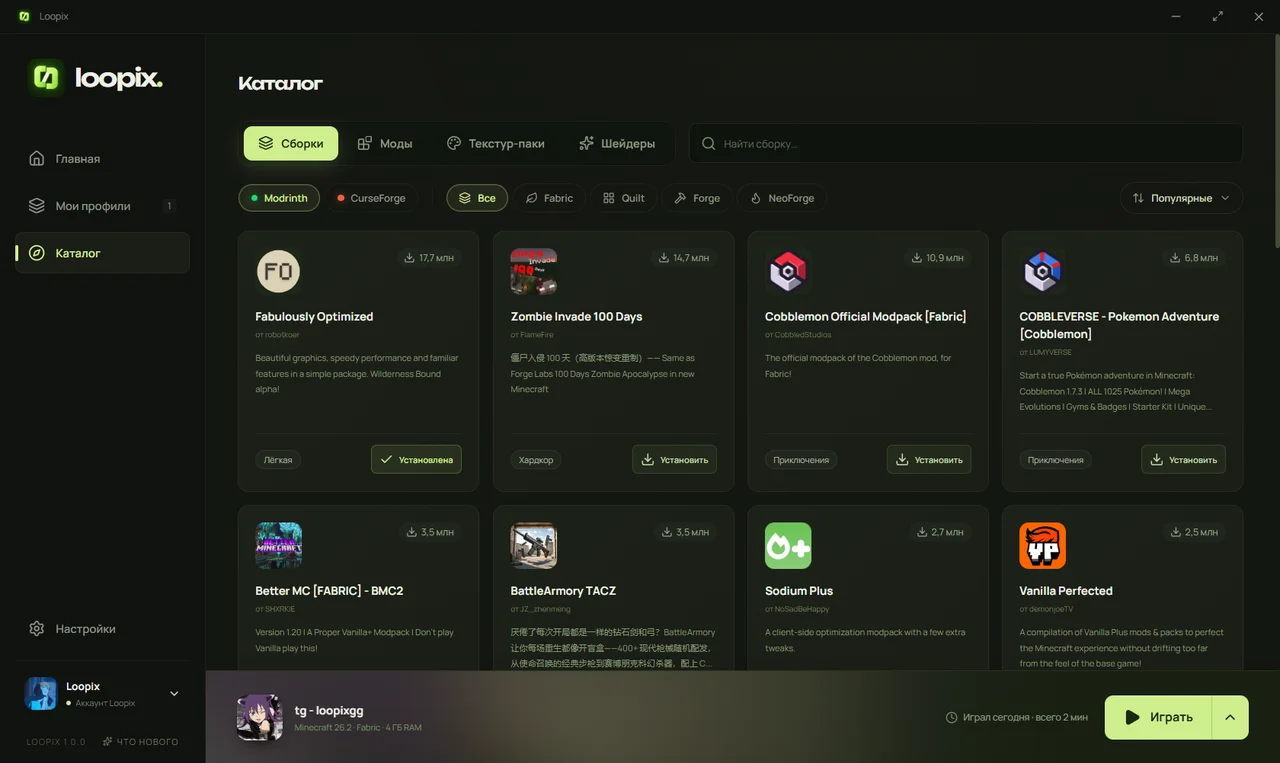Switch to the Шейдеры tab
The height and width of the screenshot is (763, 1280).
pyautogui.click(x=617, y=143)
